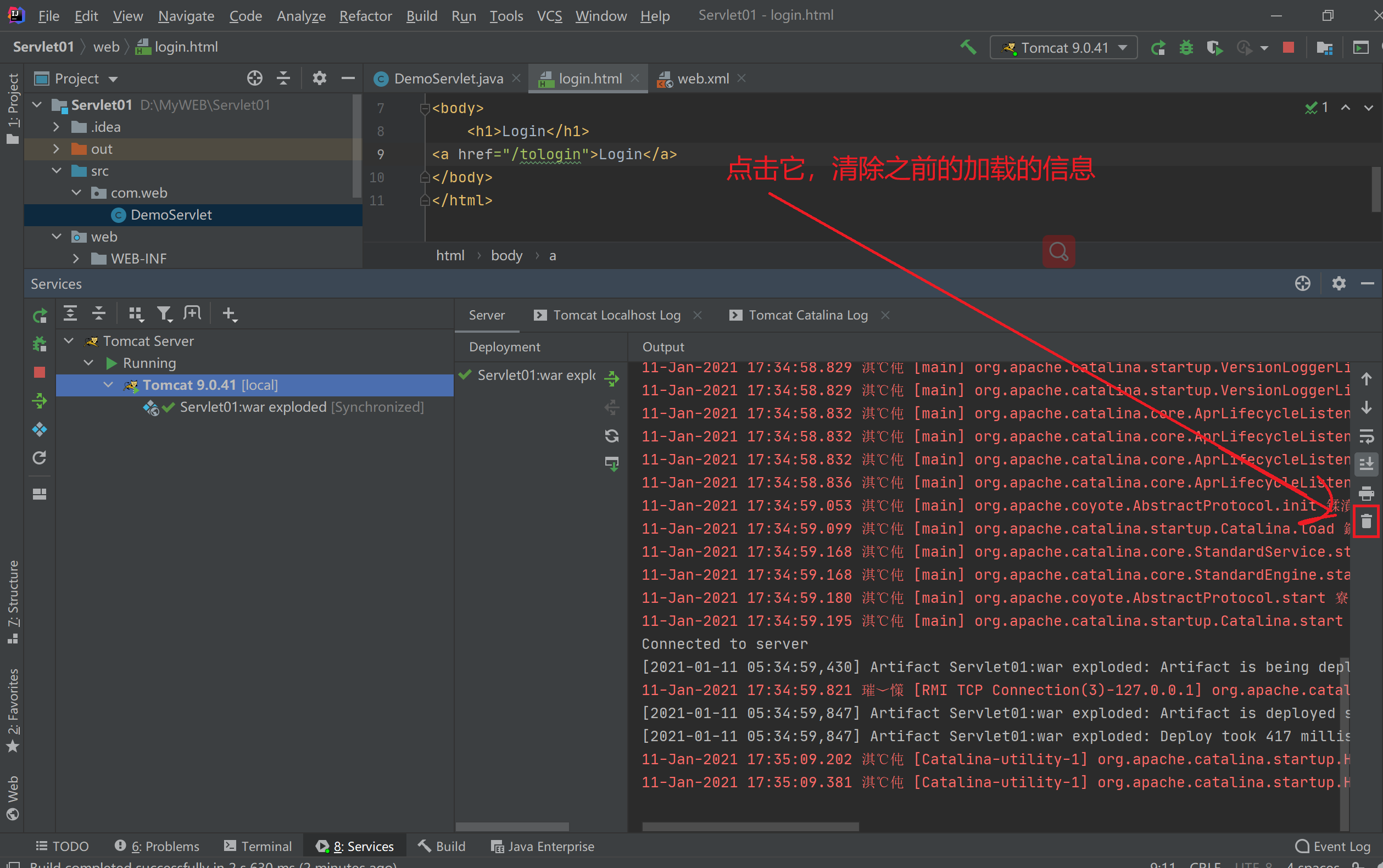Click the red Stop button in top toolbar
Image resolution: width=1383 pixels, height=868 pixels.
click(1288, 48)
